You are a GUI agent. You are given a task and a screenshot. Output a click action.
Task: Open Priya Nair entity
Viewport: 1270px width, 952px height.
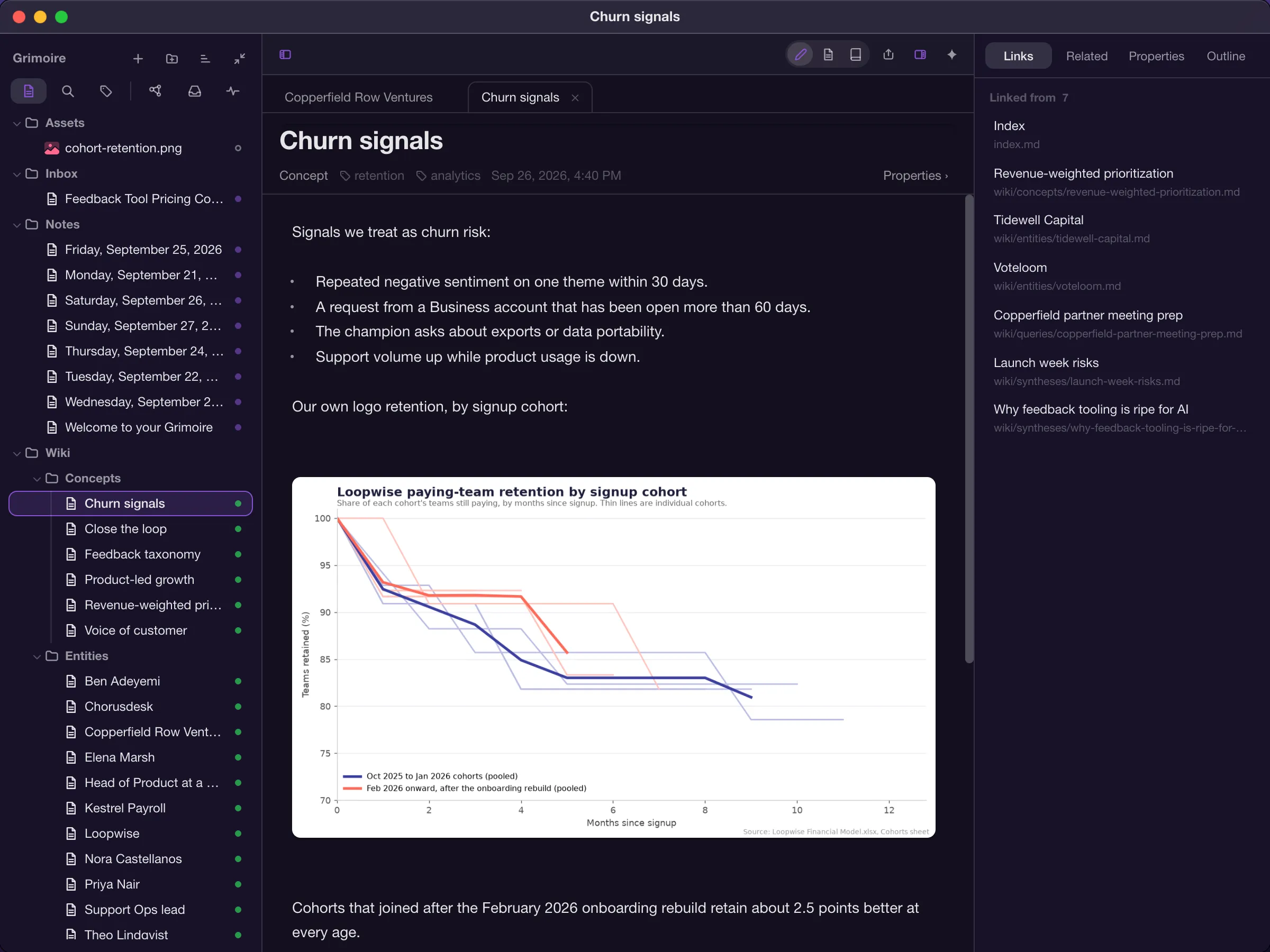pos(131,884)
